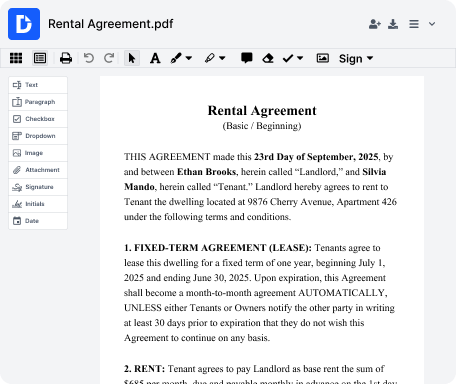Click the blue D app logo
The image size is (456, 384).
24,24
